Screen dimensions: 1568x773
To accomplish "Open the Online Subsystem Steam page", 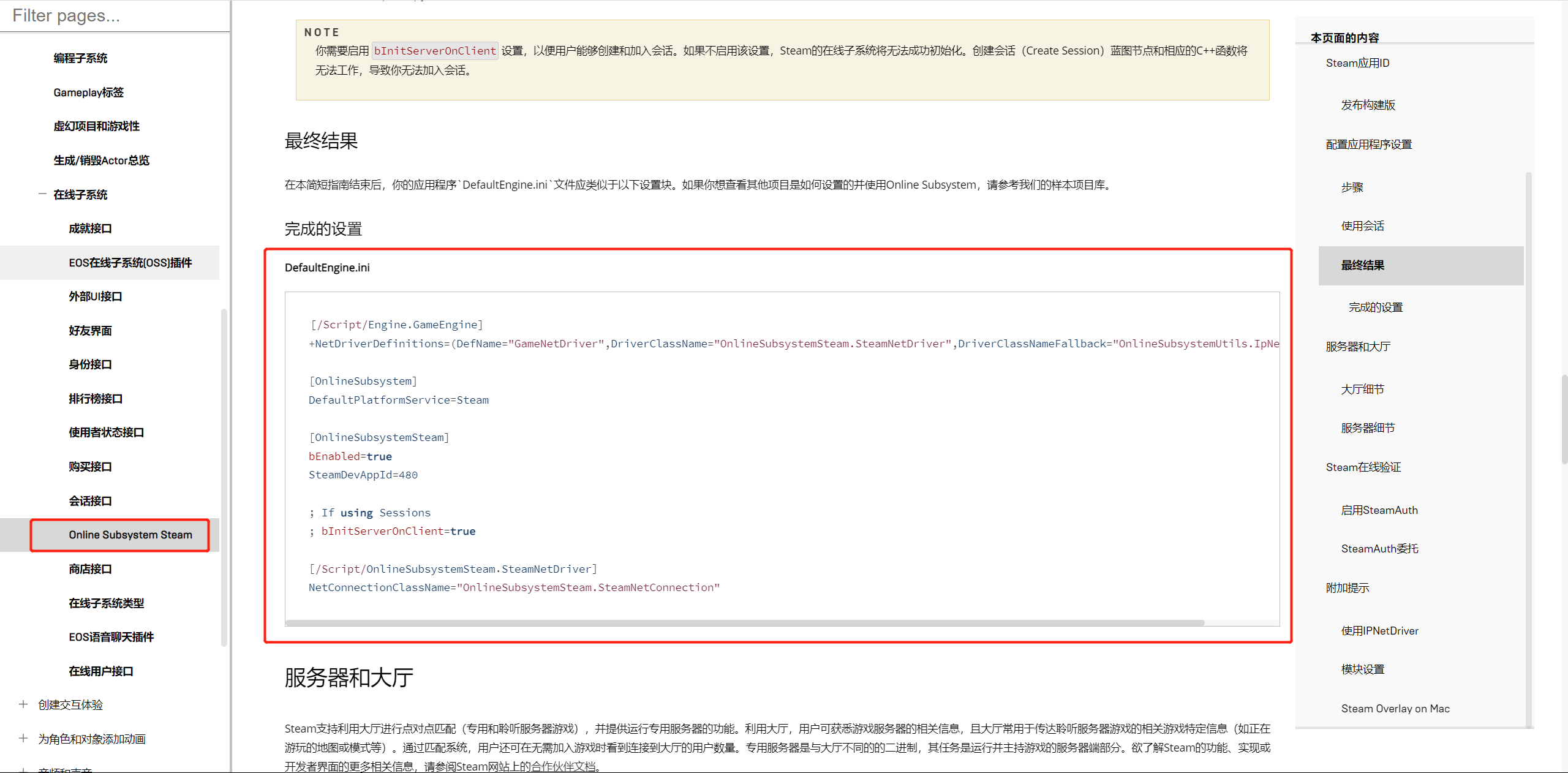I will point(130,535).
